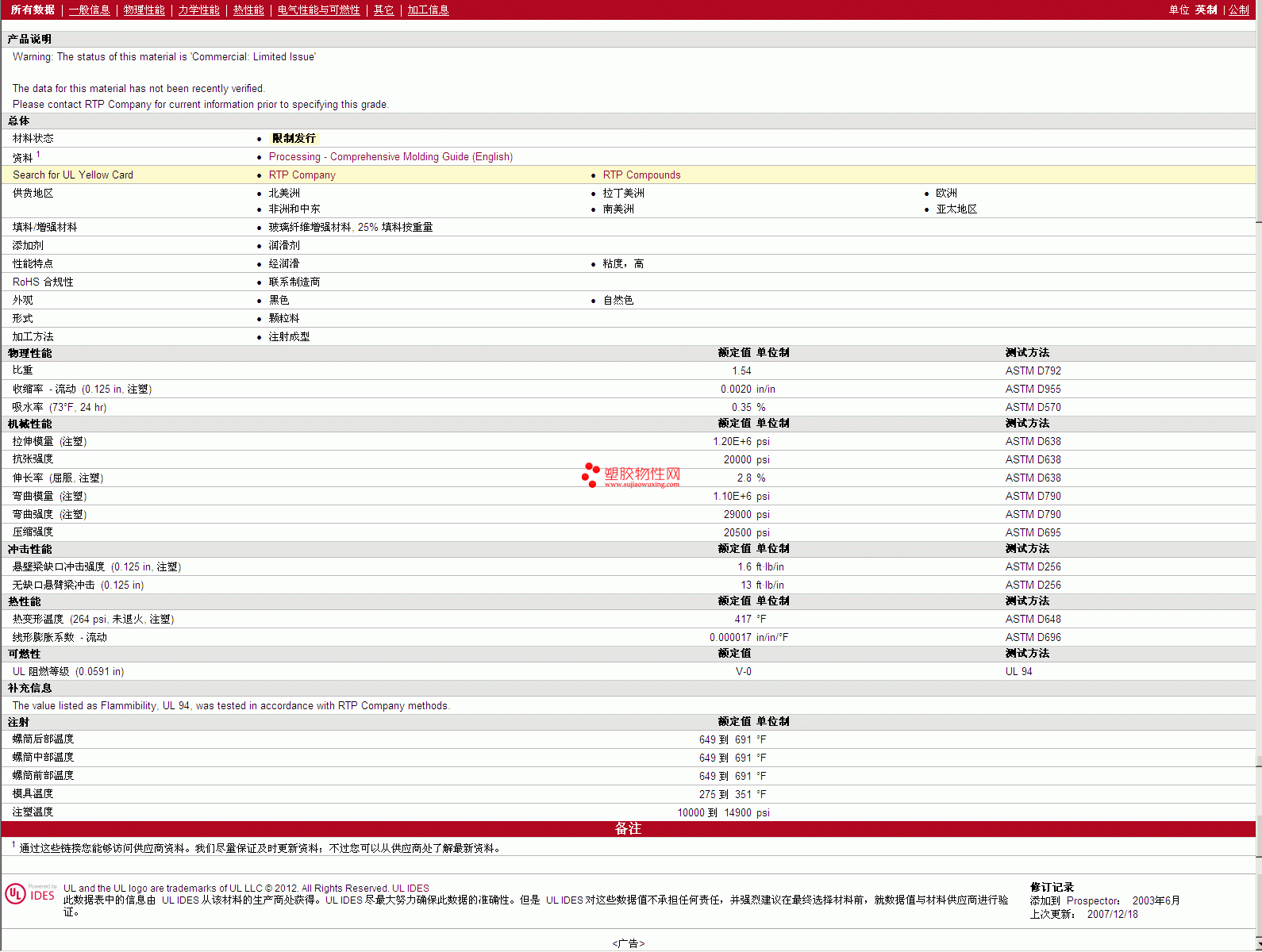
Task: Select the 电气性能与可燃性 tab
Action: 318,10
